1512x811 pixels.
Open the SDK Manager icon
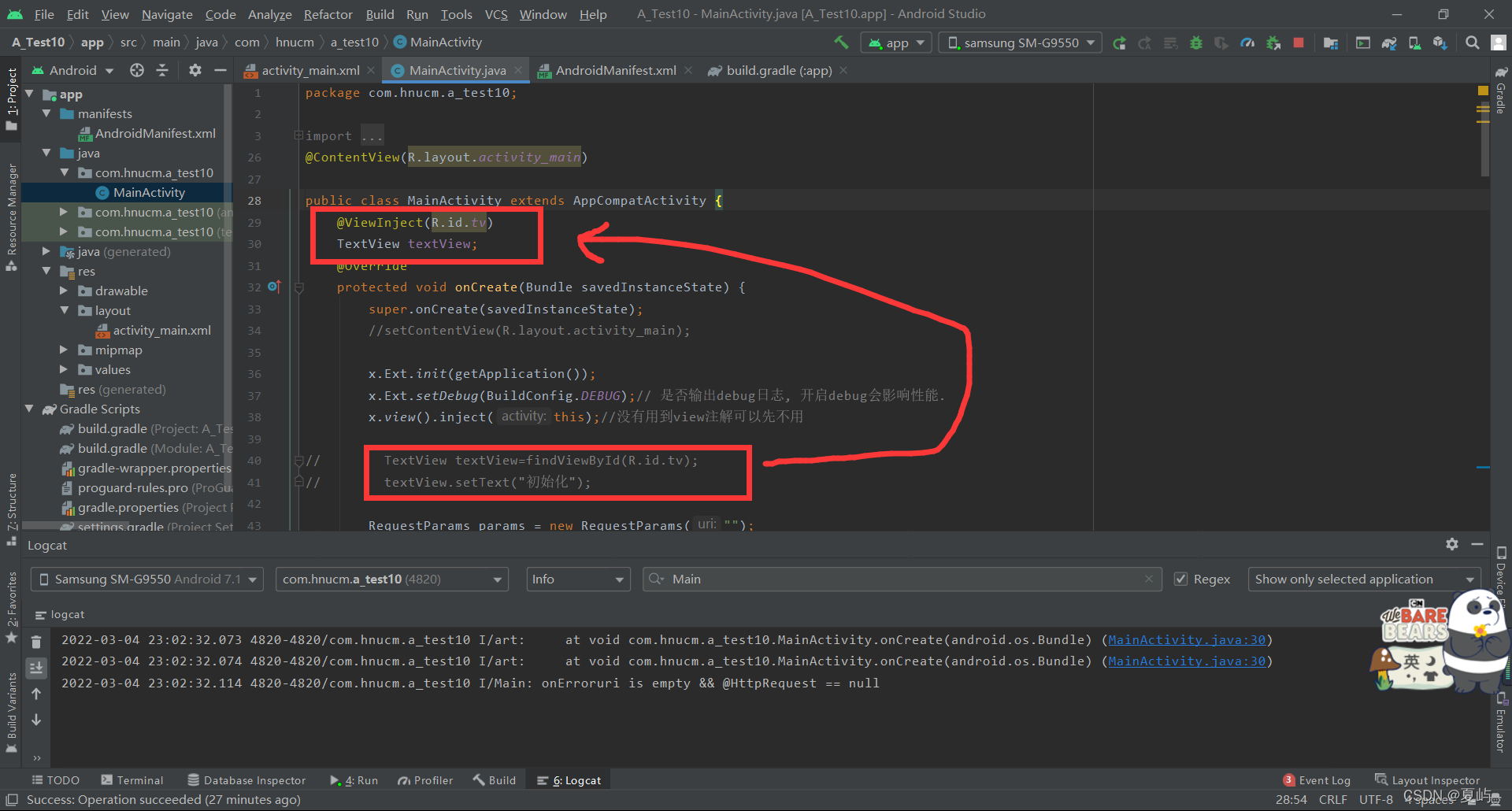[x=1440, y=43]
